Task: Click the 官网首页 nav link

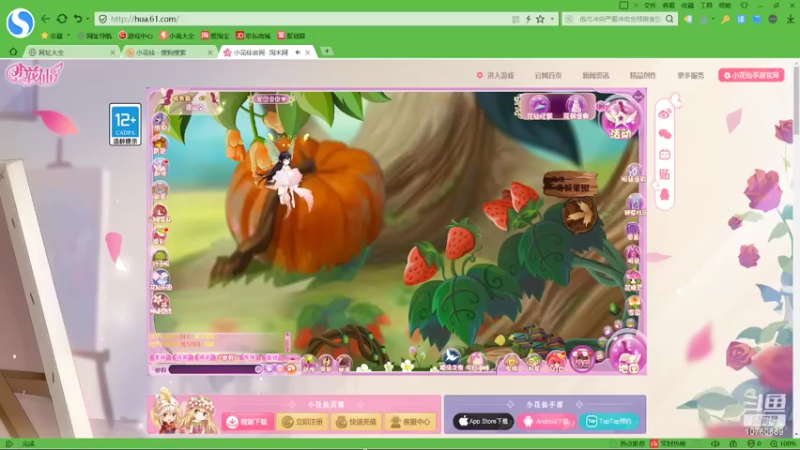Action: [548, 75]
